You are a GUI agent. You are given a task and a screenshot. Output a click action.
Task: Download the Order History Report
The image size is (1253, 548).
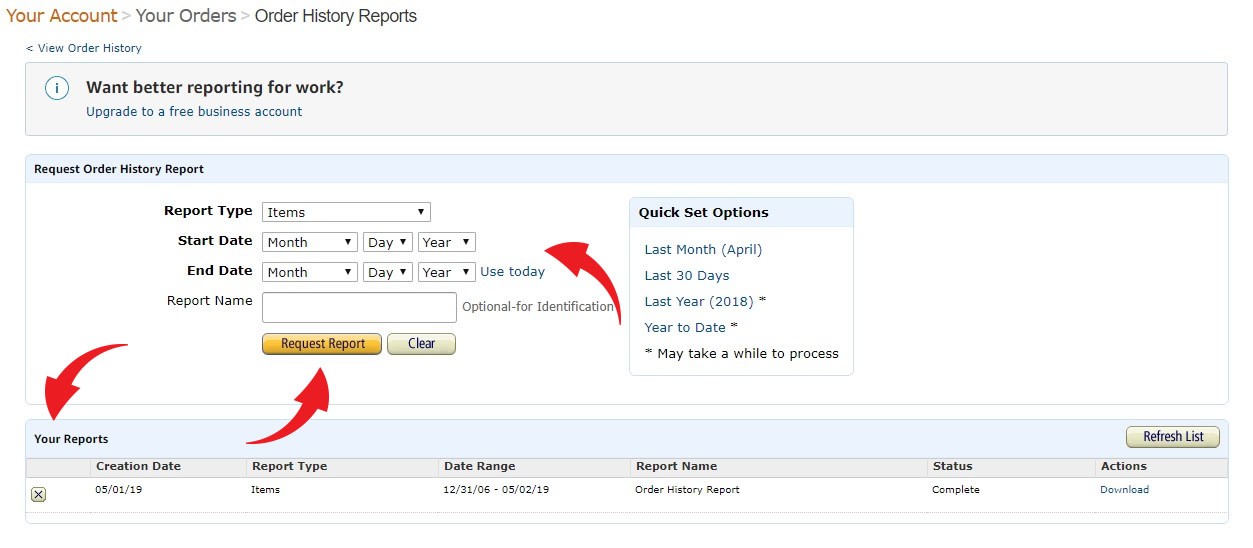(1124, 490)
